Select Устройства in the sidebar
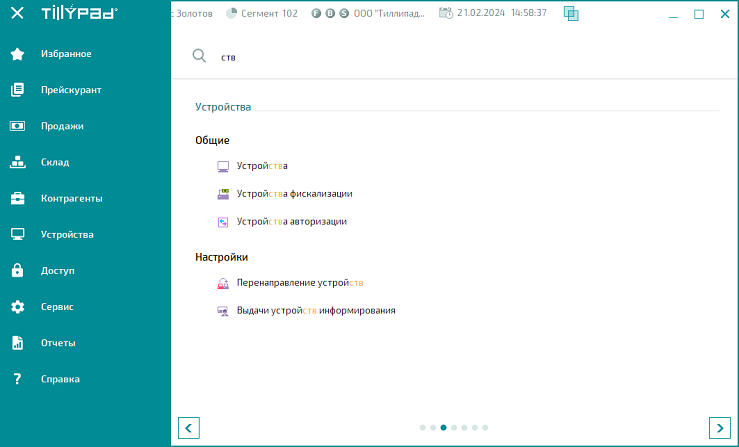Viewport: 739px width, 447px height. click(67, 234)
